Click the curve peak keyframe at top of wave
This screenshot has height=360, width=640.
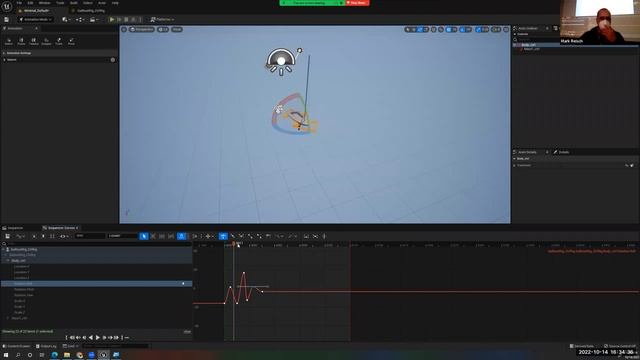point(244,272)
